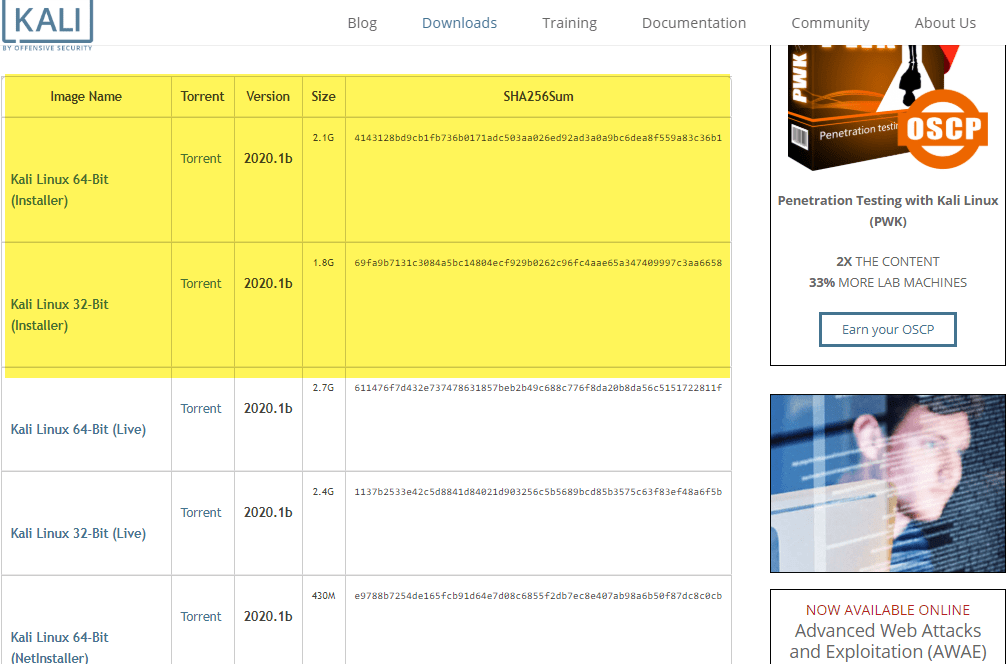This screenshot has height=664, width=1007.
Task: Click Torrent link for 64-Bit Installer
Action: click(201, 159)
